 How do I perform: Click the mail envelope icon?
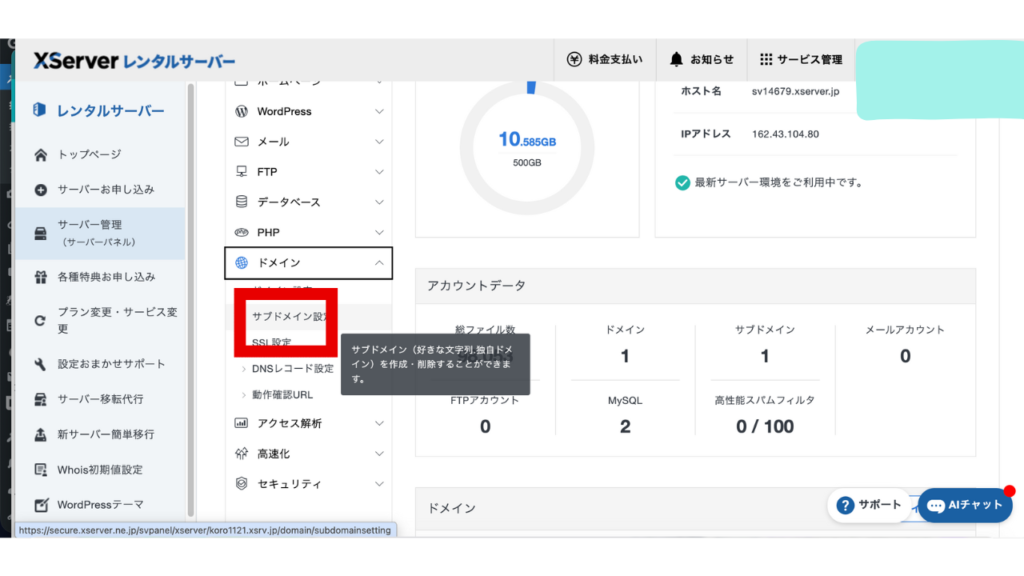[x=241, y=142]
